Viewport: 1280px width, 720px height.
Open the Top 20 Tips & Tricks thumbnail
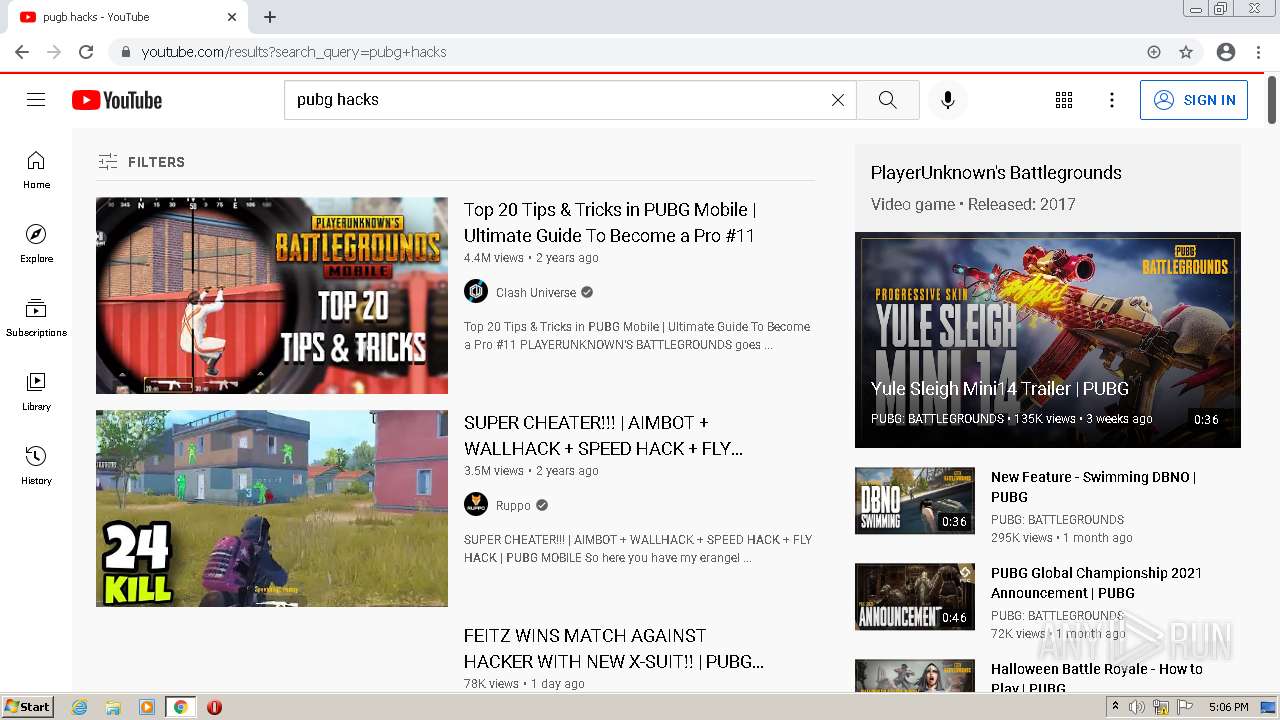272,295
